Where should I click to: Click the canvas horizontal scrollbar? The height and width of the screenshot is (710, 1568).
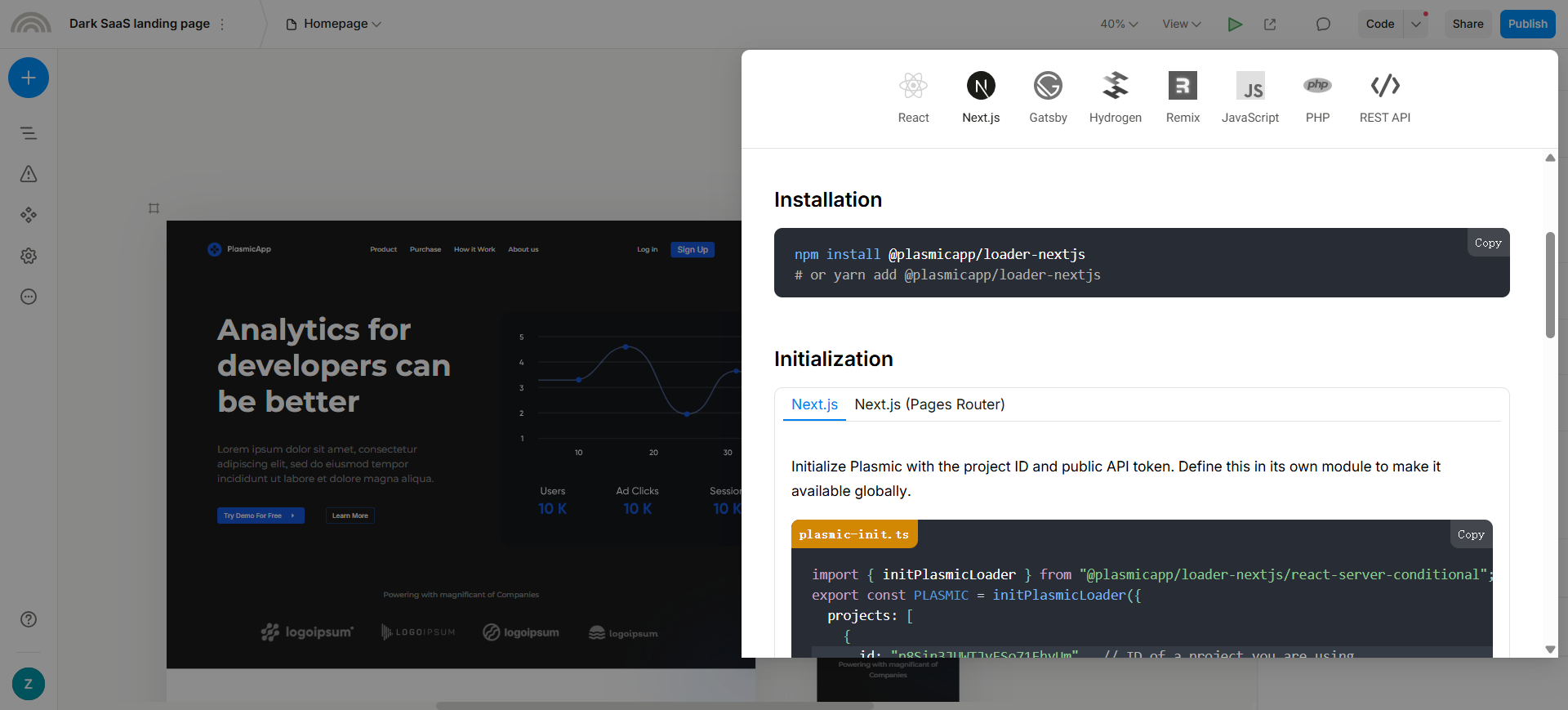coord(655,705)
